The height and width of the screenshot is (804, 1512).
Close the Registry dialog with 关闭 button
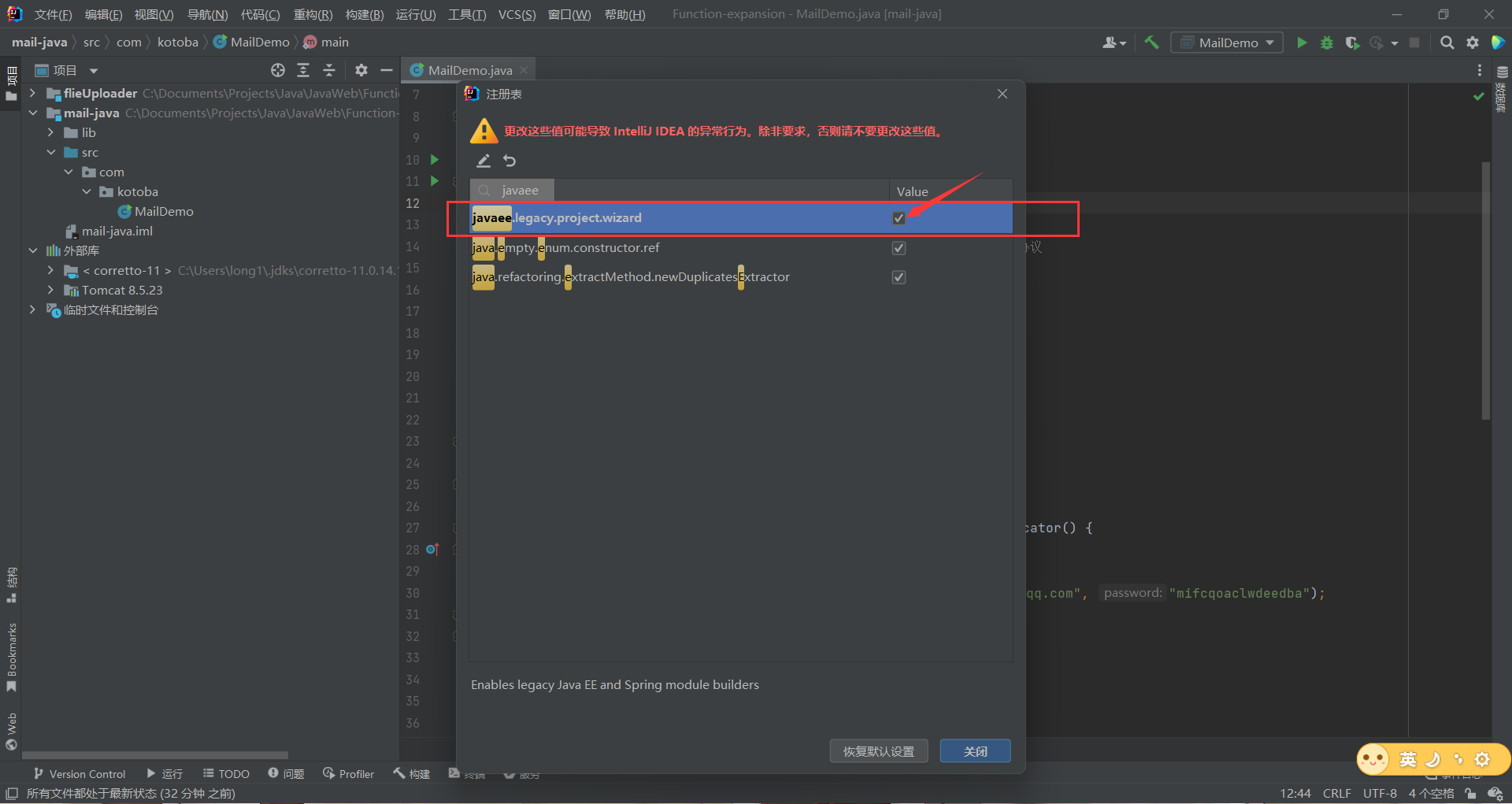[x=974, y=750]
